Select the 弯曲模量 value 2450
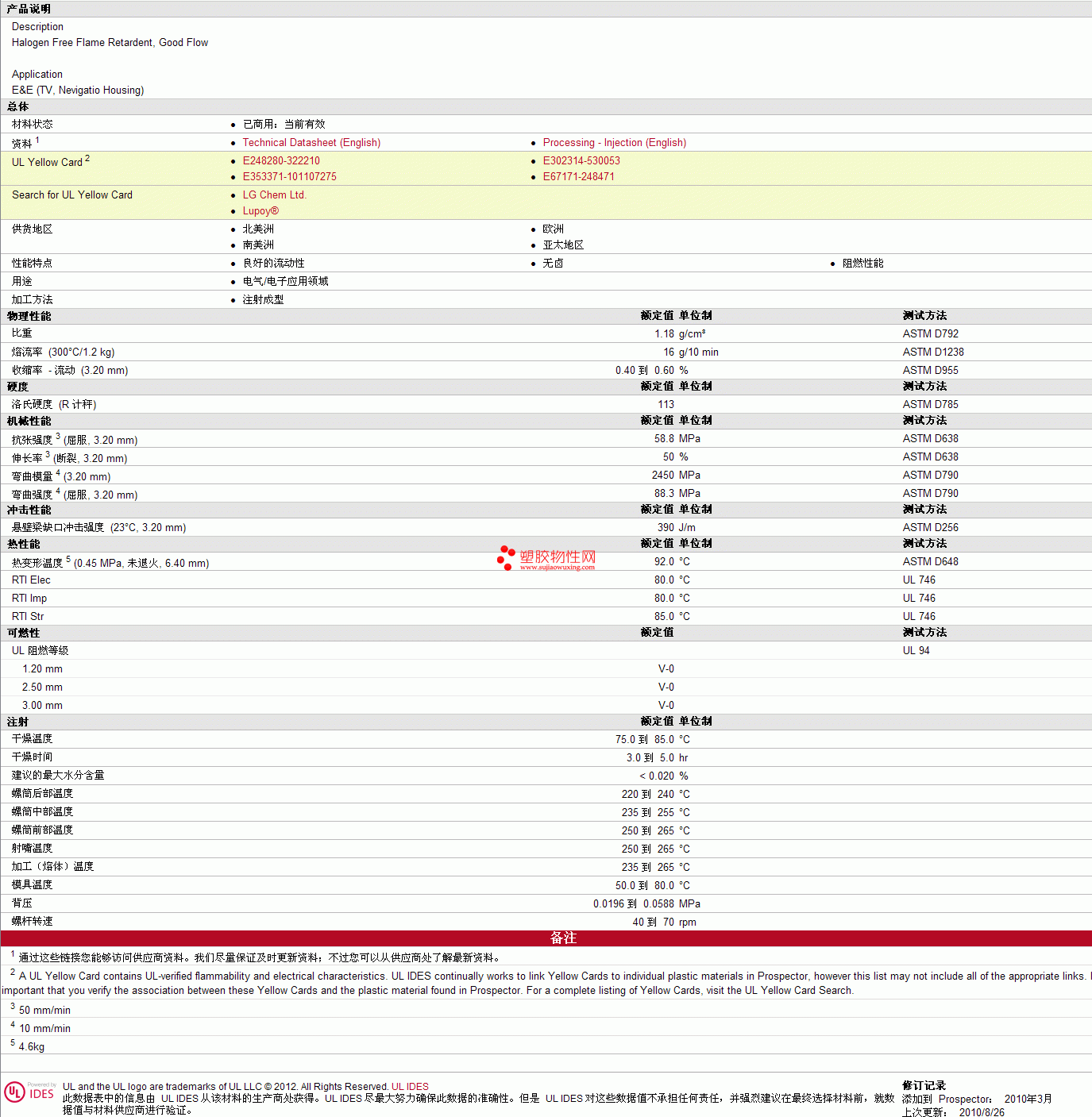Image resolution: width=1092 pixels, height=1117 pixels. tap(663, 476)
